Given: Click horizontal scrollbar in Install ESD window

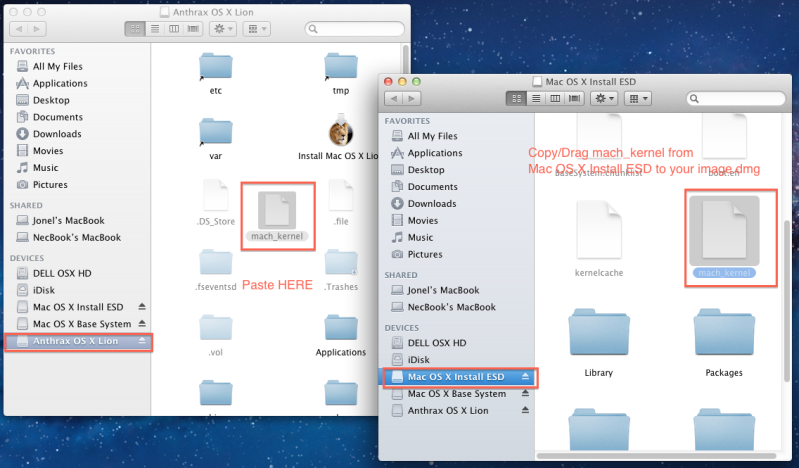Looking at the screenshot, I should pyautogui.click(x=656, y=456).
